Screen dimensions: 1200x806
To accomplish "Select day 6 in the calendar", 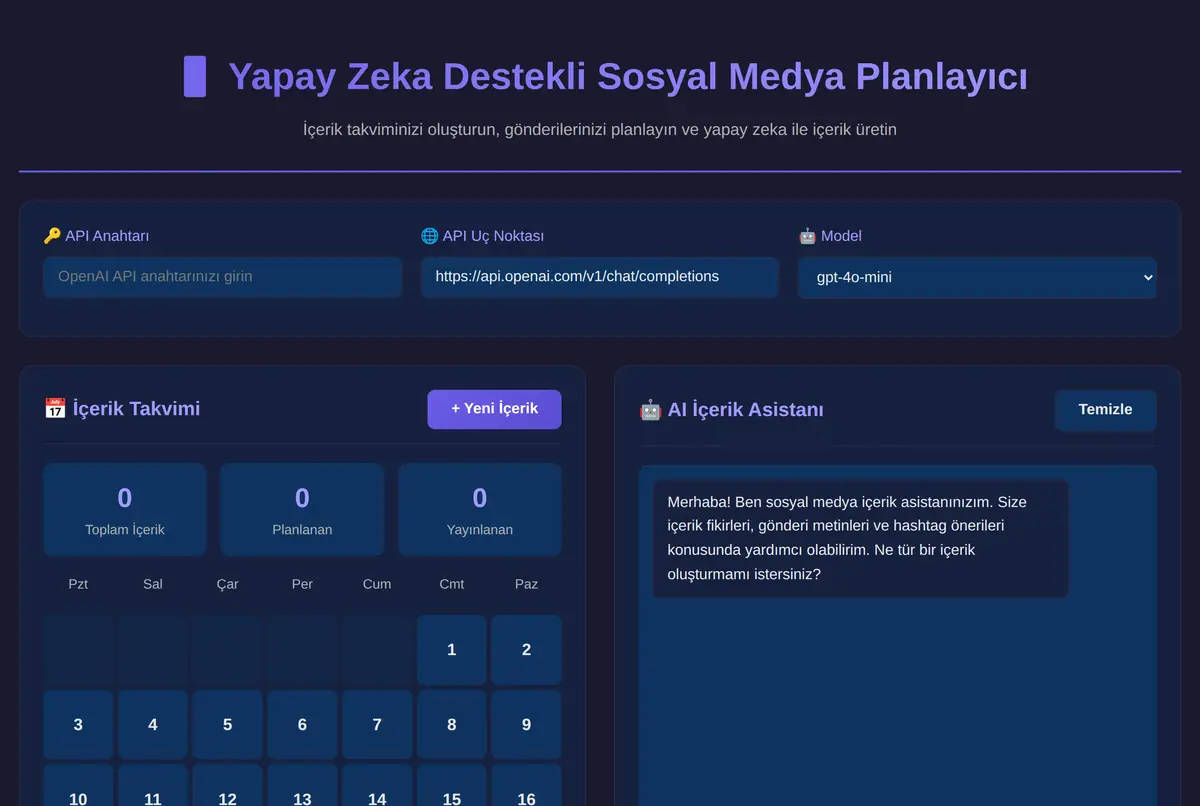I will pyautogui.click(x=302, y=724).
